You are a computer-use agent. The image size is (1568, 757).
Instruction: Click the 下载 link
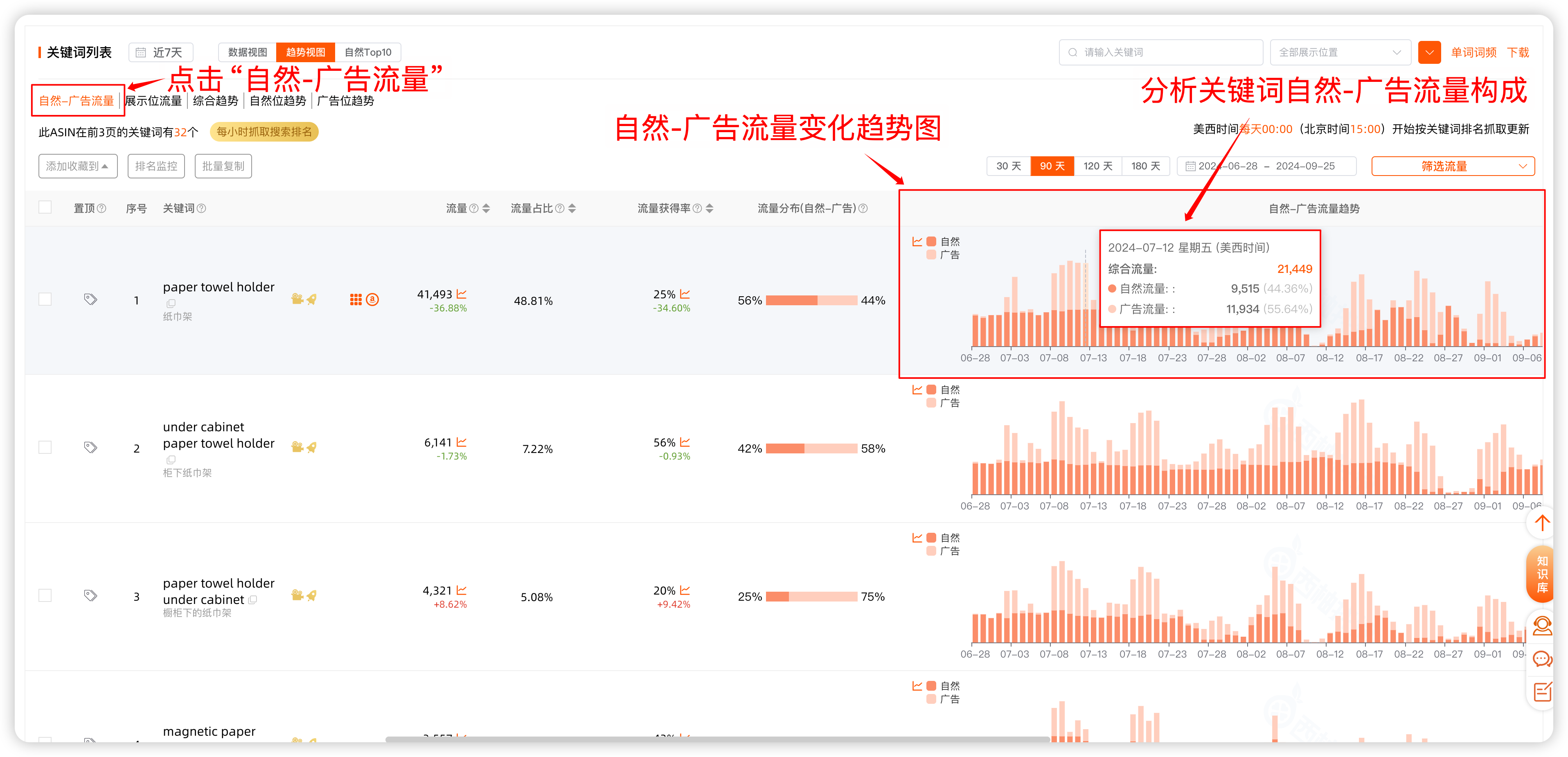click(x=1518, y=52)
